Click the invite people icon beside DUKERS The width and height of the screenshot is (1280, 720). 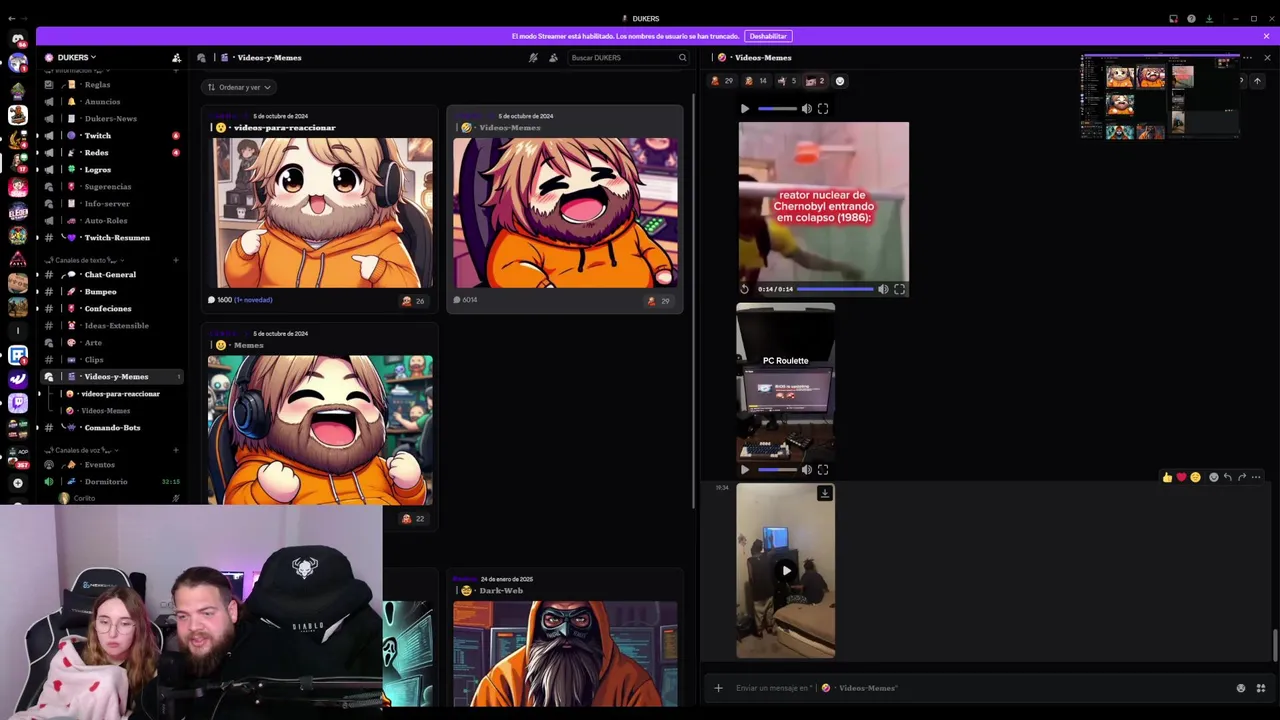(x=176, y=58)
